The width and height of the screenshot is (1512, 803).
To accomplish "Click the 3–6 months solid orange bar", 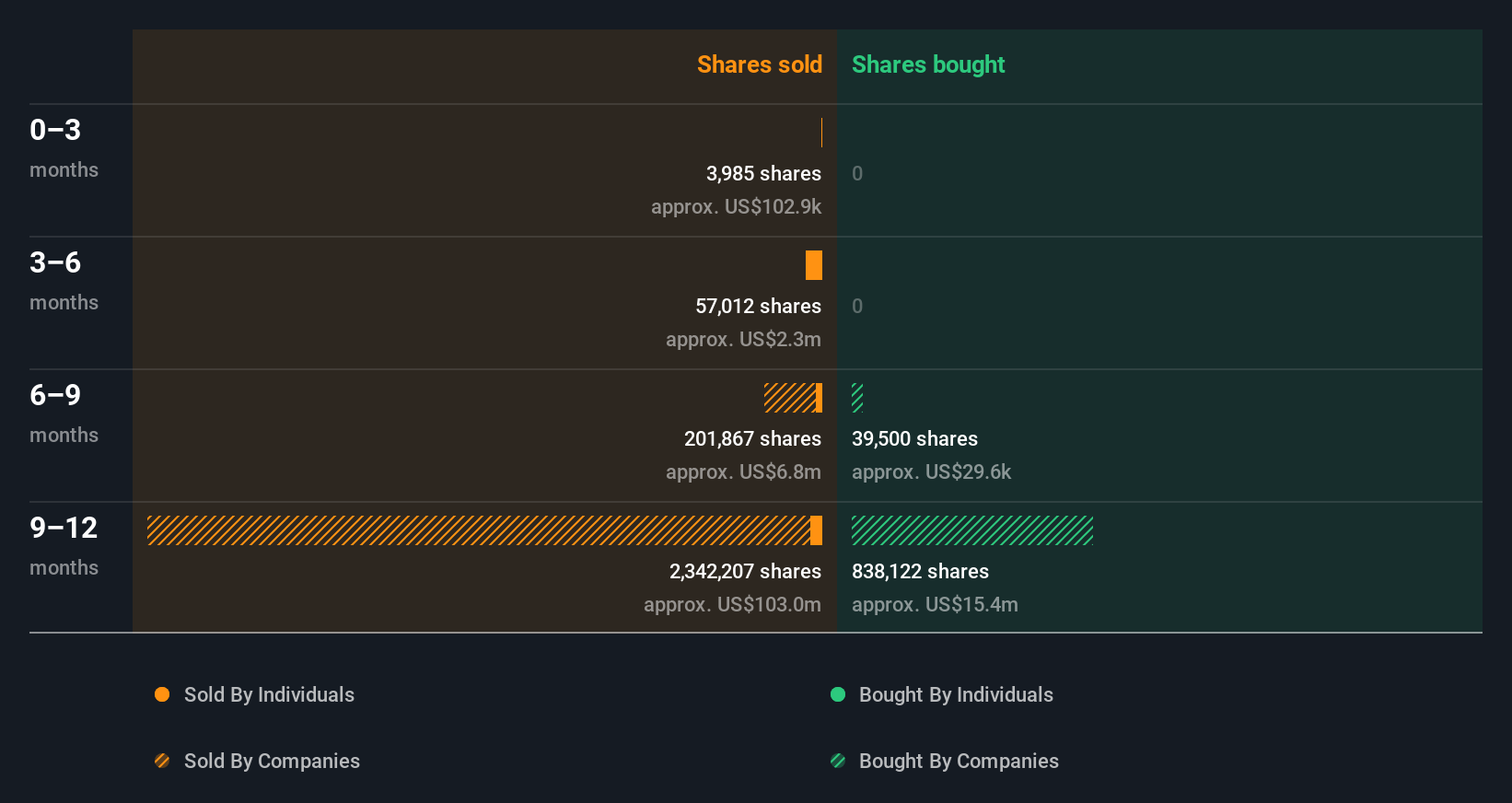I will click(x=814, y=265).
